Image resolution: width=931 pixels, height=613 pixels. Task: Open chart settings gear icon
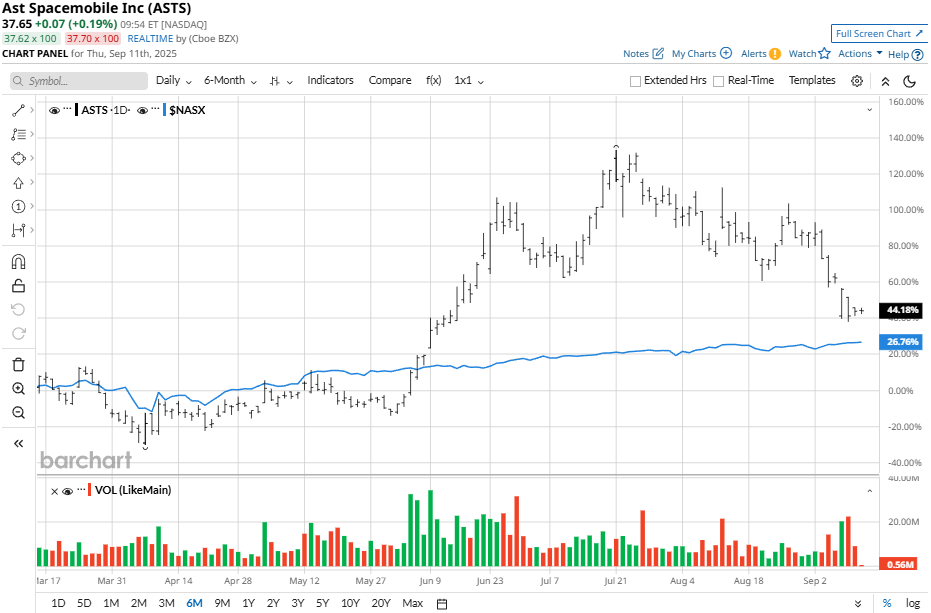pos(857,81)
